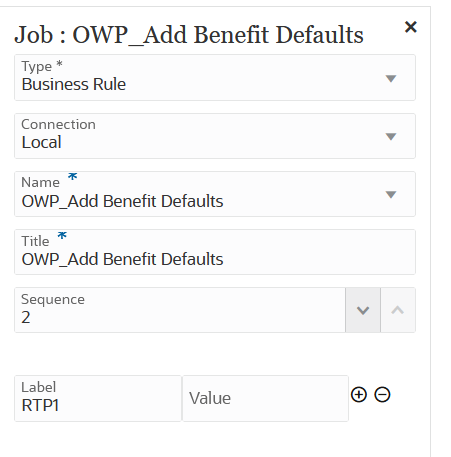Select the Business Rule type value
This screenshot has height=457, width=451.
click(x=74, y=84)
